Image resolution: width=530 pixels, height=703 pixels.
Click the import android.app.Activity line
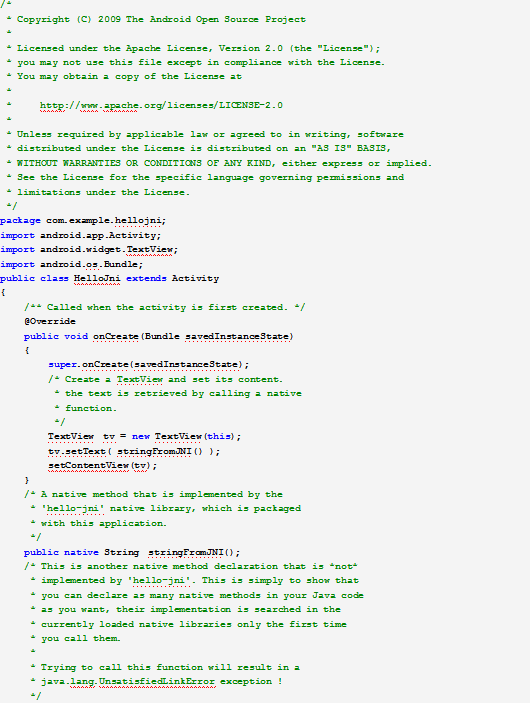tap(80, 235)
